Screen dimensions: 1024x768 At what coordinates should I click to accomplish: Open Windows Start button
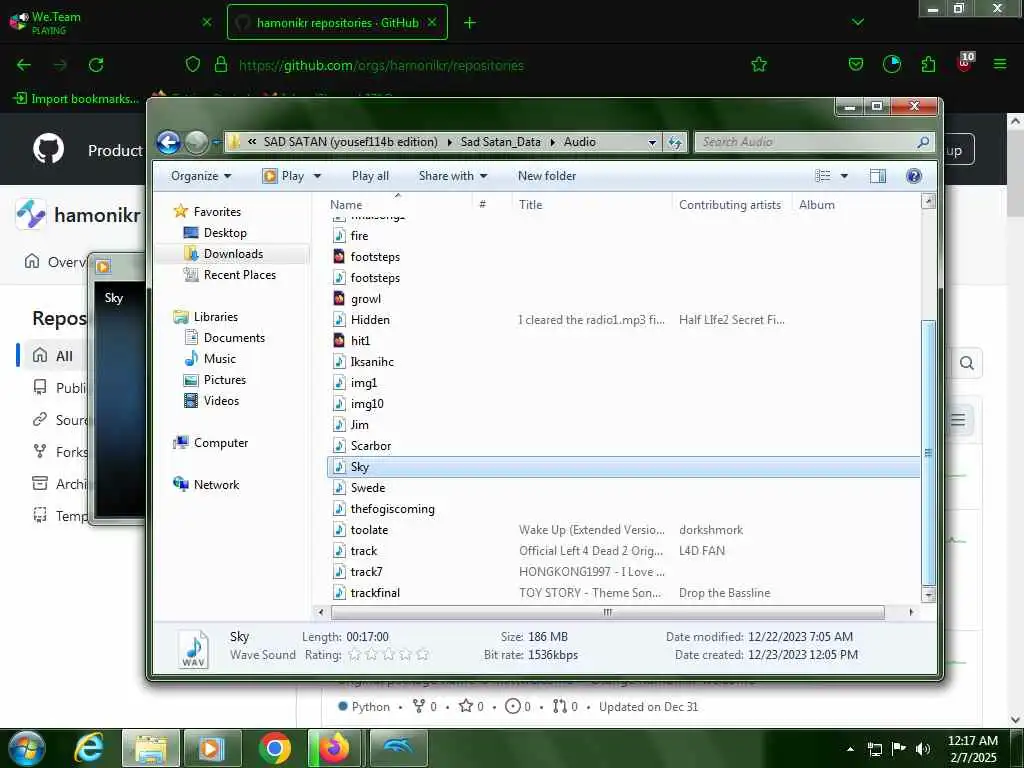coord(27,748)
